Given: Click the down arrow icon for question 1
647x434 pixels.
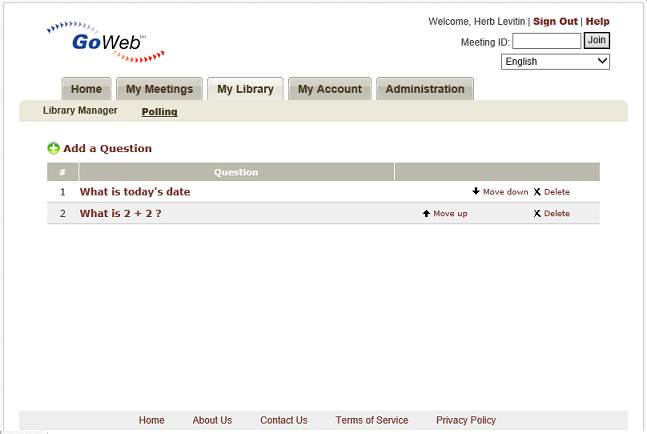Looking at the screenshot, I should (476, 191).
